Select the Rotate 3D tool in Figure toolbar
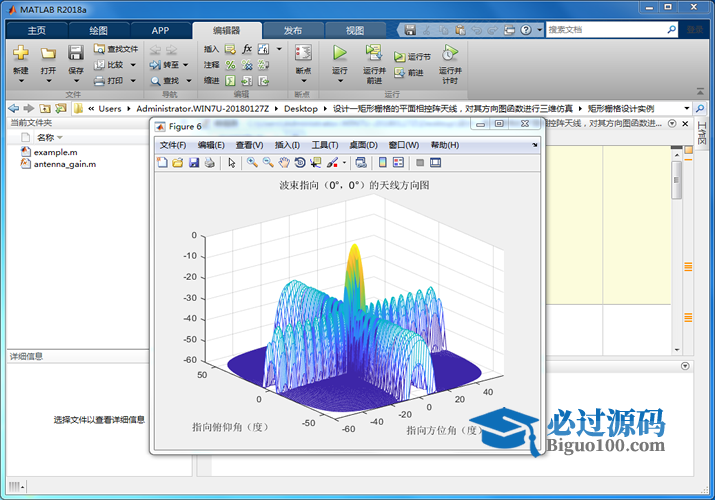Viewport: 715px width, 500px height. click(x=300, y=163)
